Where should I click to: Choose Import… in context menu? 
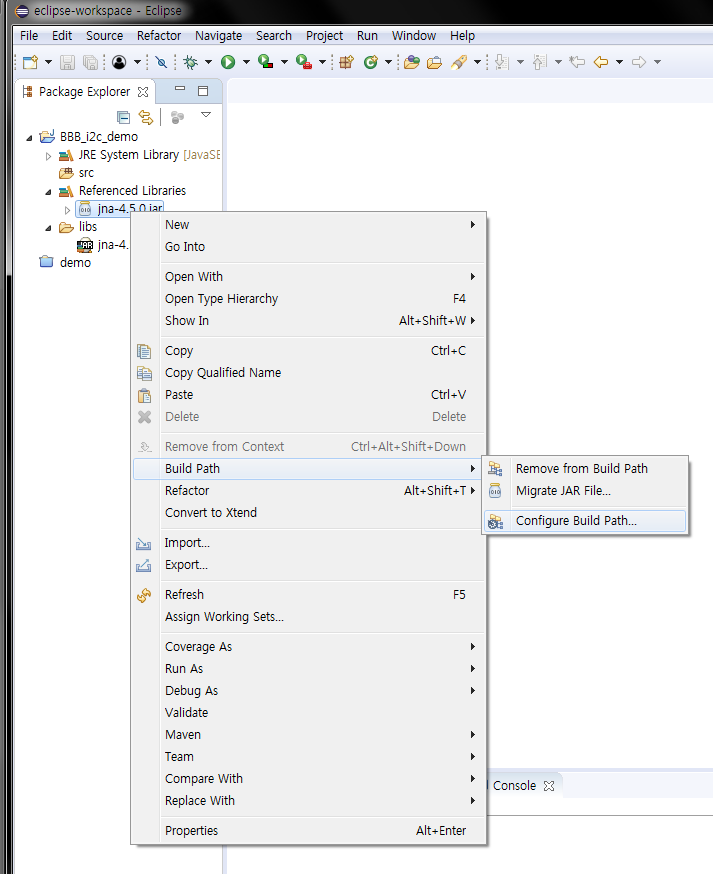309,543
